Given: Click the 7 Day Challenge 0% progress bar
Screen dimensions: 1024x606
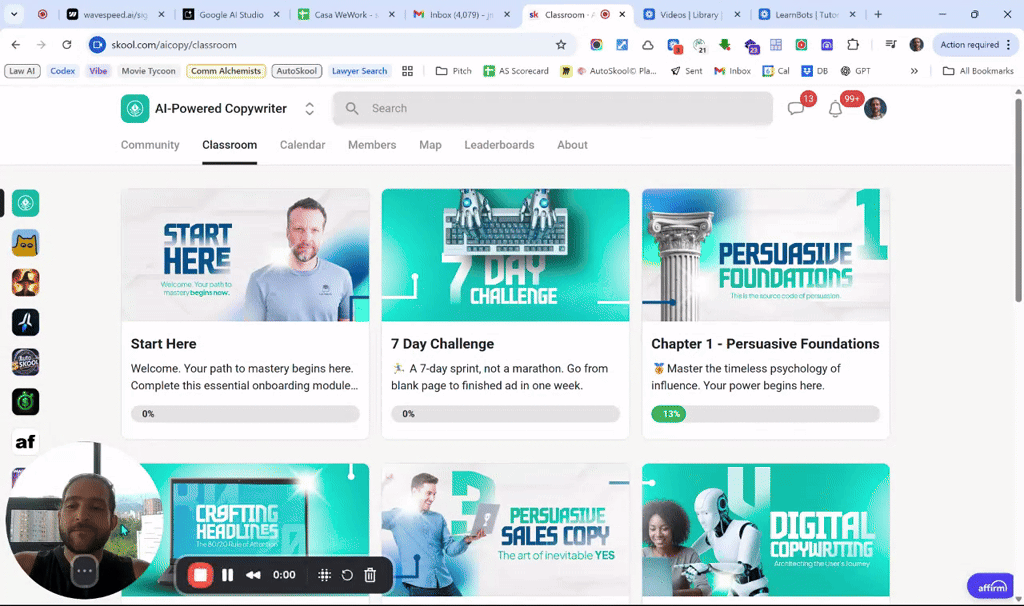Looking at the screenshot, I should pos(505,414).
